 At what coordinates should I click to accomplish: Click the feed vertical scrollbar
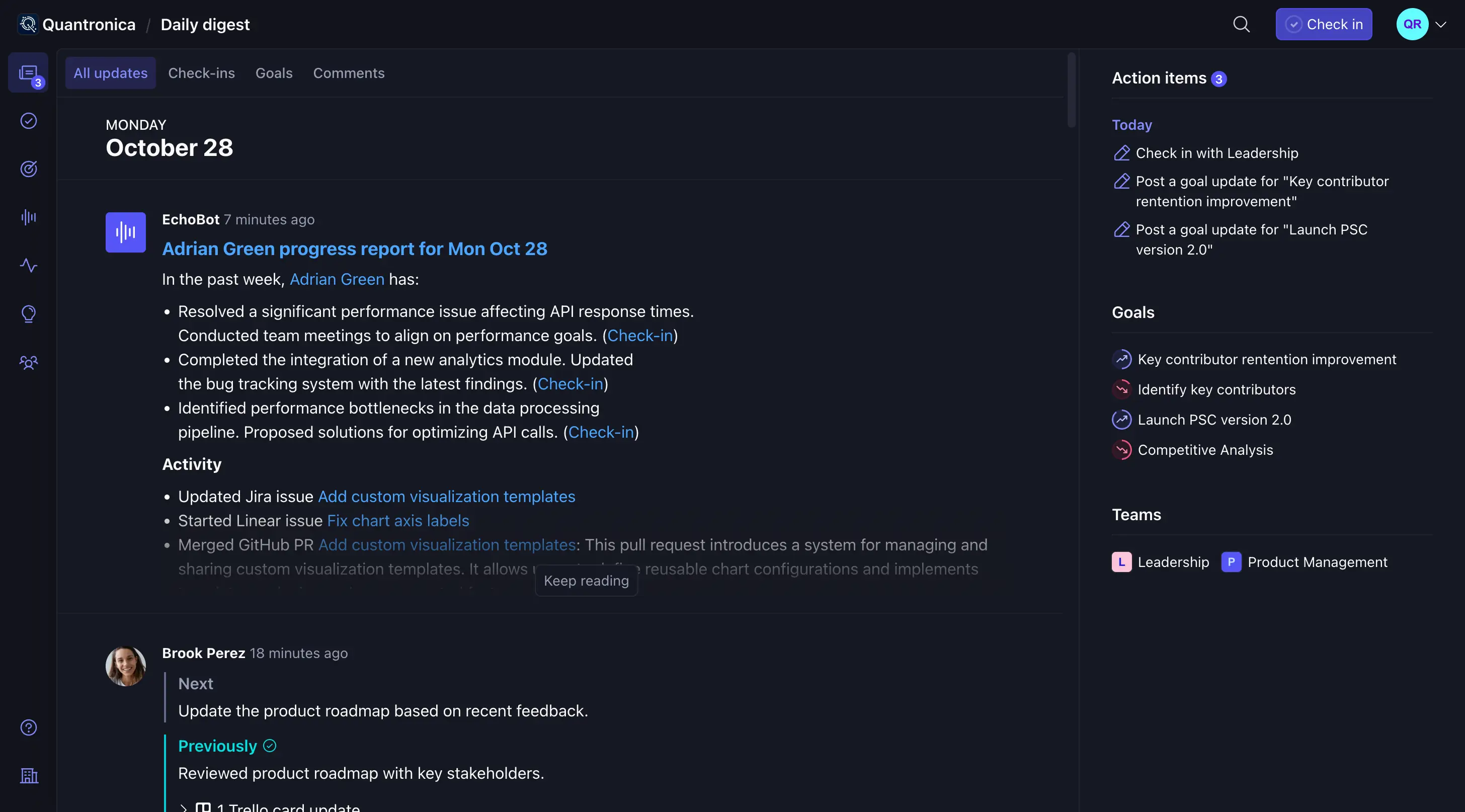(x=1072, y=91)
